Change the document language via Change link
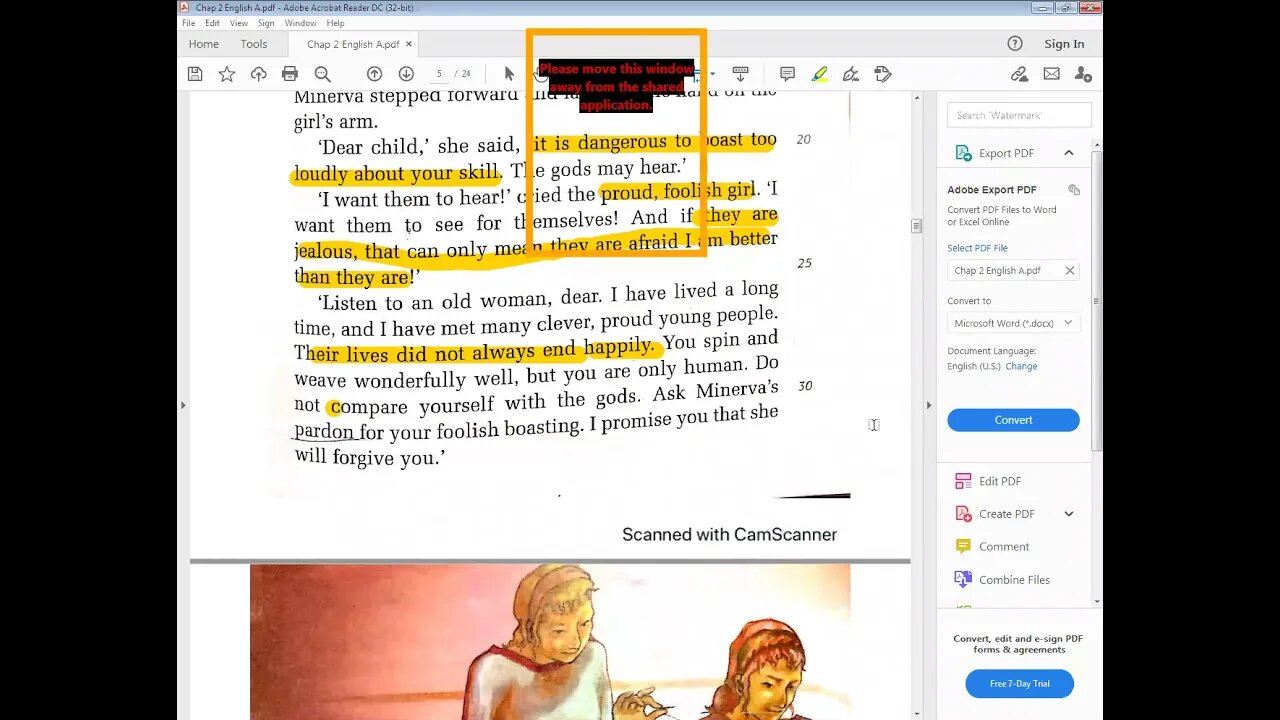Screen dimensions: 1280x720 click(x=1021, y=366)
